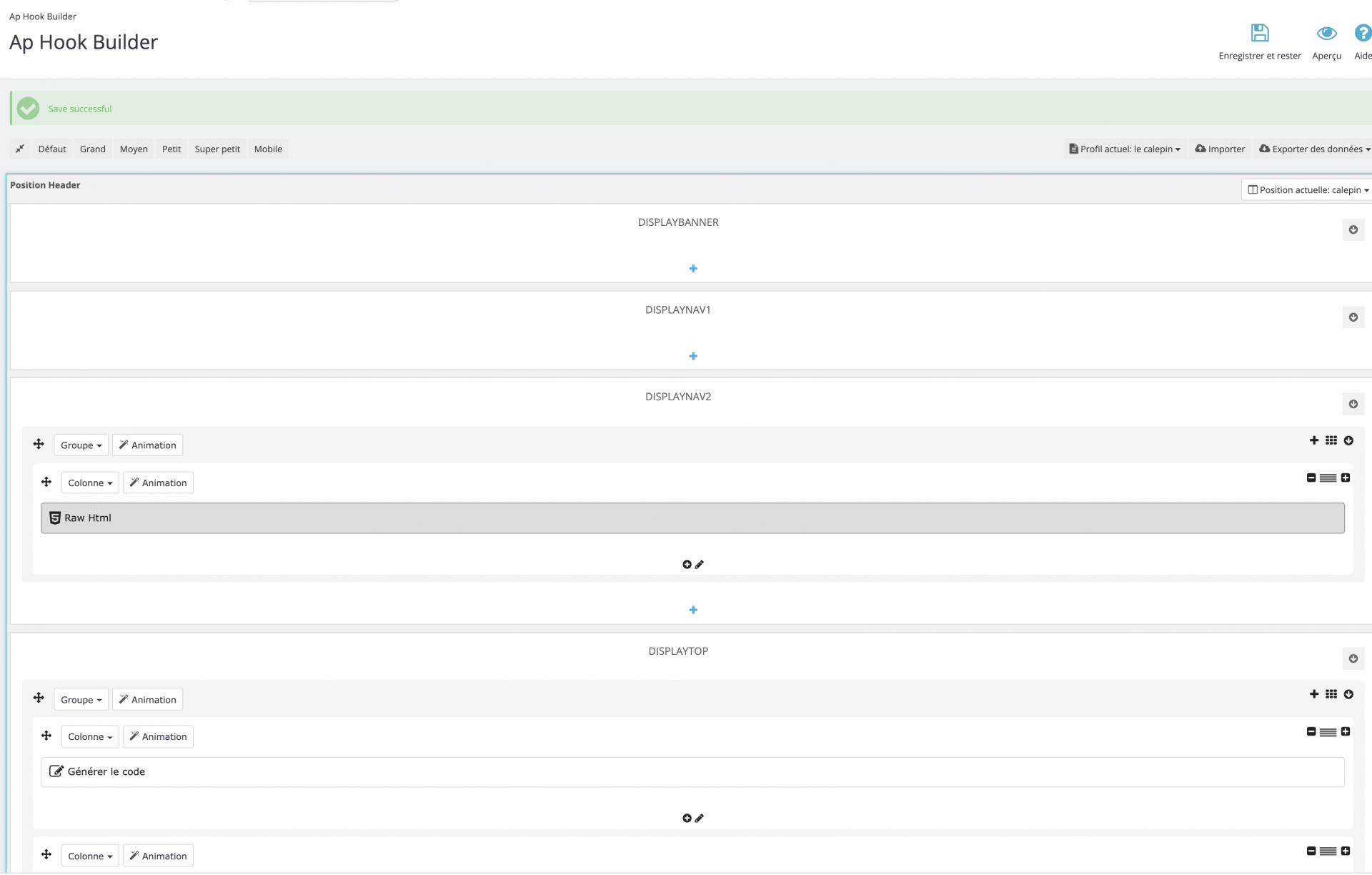Select the Moyen screen size tab
Viewport: 1372px width, 875px height.
click(134, 149)
